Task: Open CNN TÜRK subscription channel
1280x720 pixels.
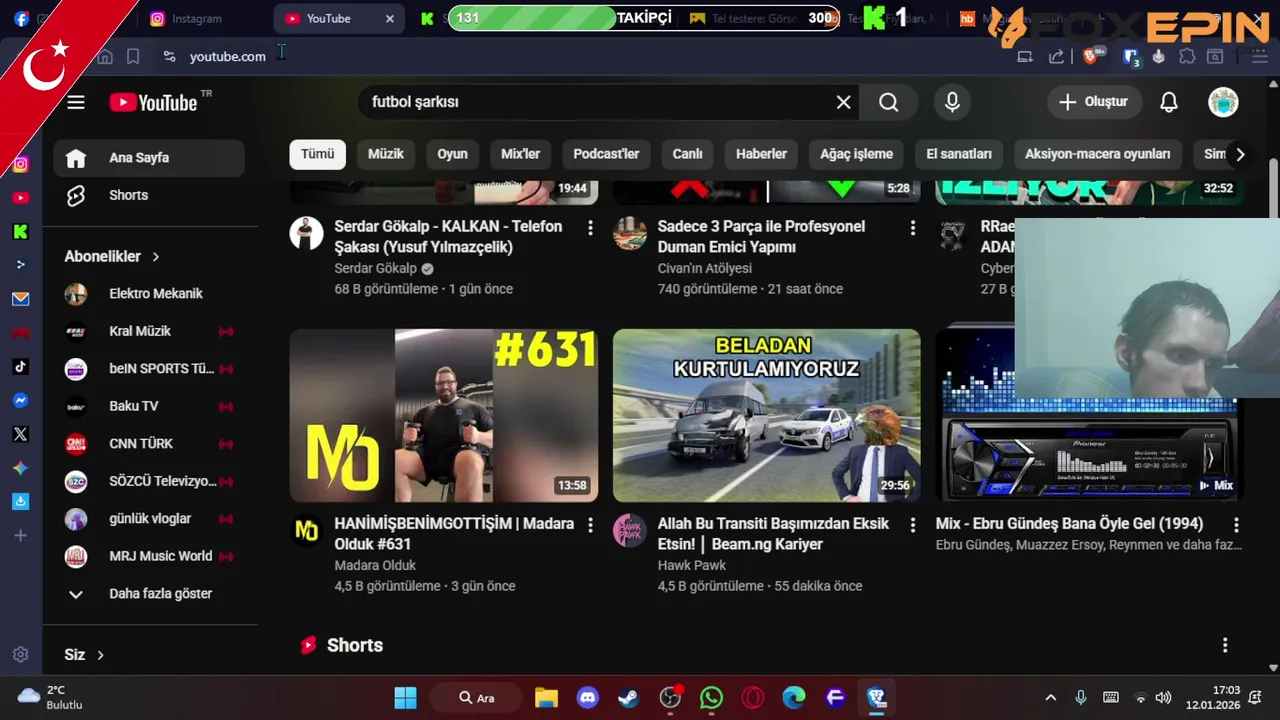Action: [149, 444]
